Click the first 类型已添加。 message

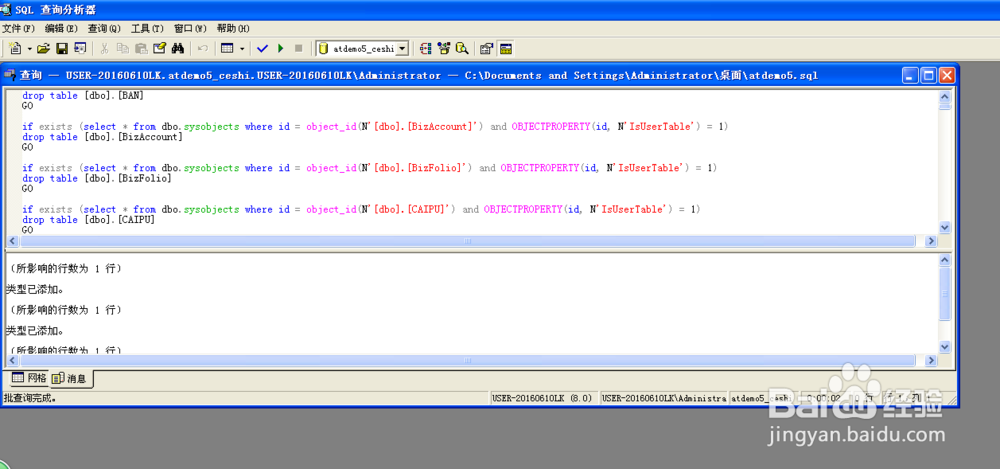[x=34, y=290]
